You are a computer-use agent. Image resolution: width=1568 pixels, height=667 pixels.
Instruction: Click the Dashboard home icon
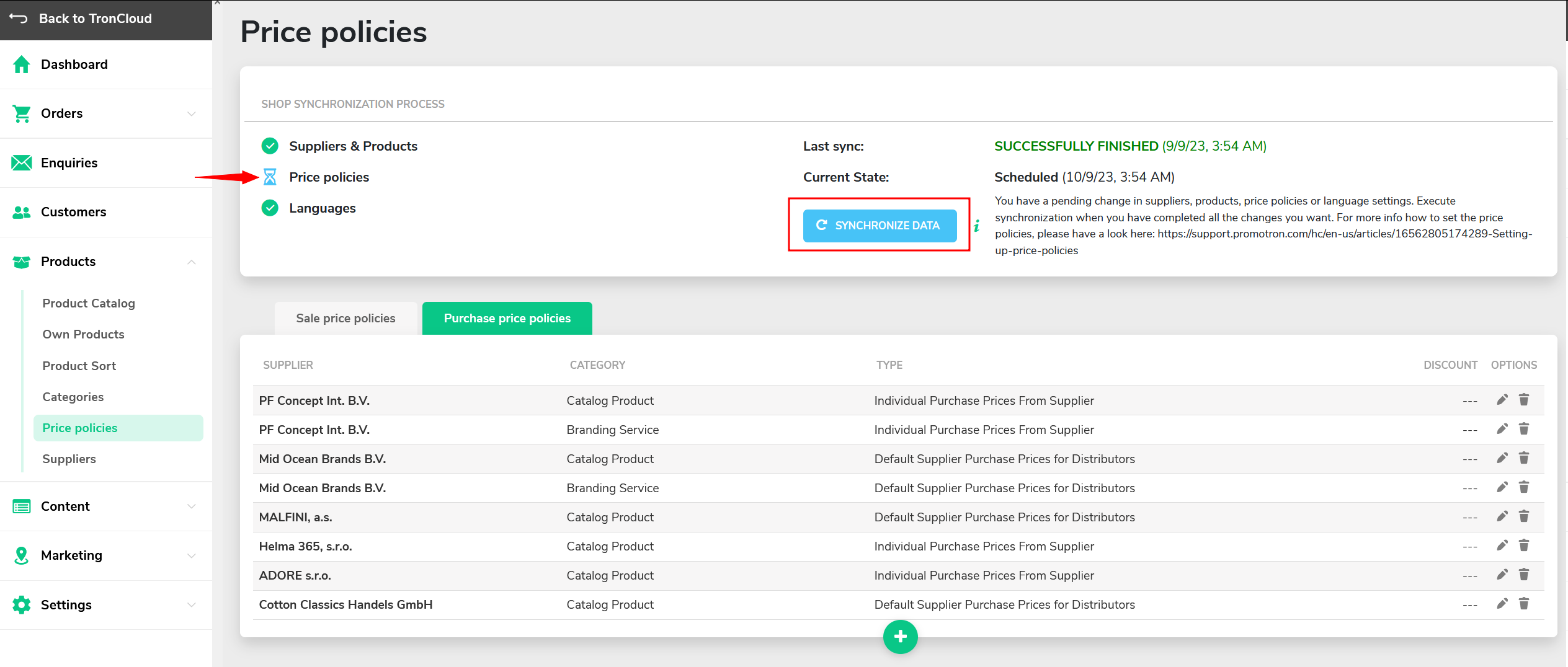22,64
